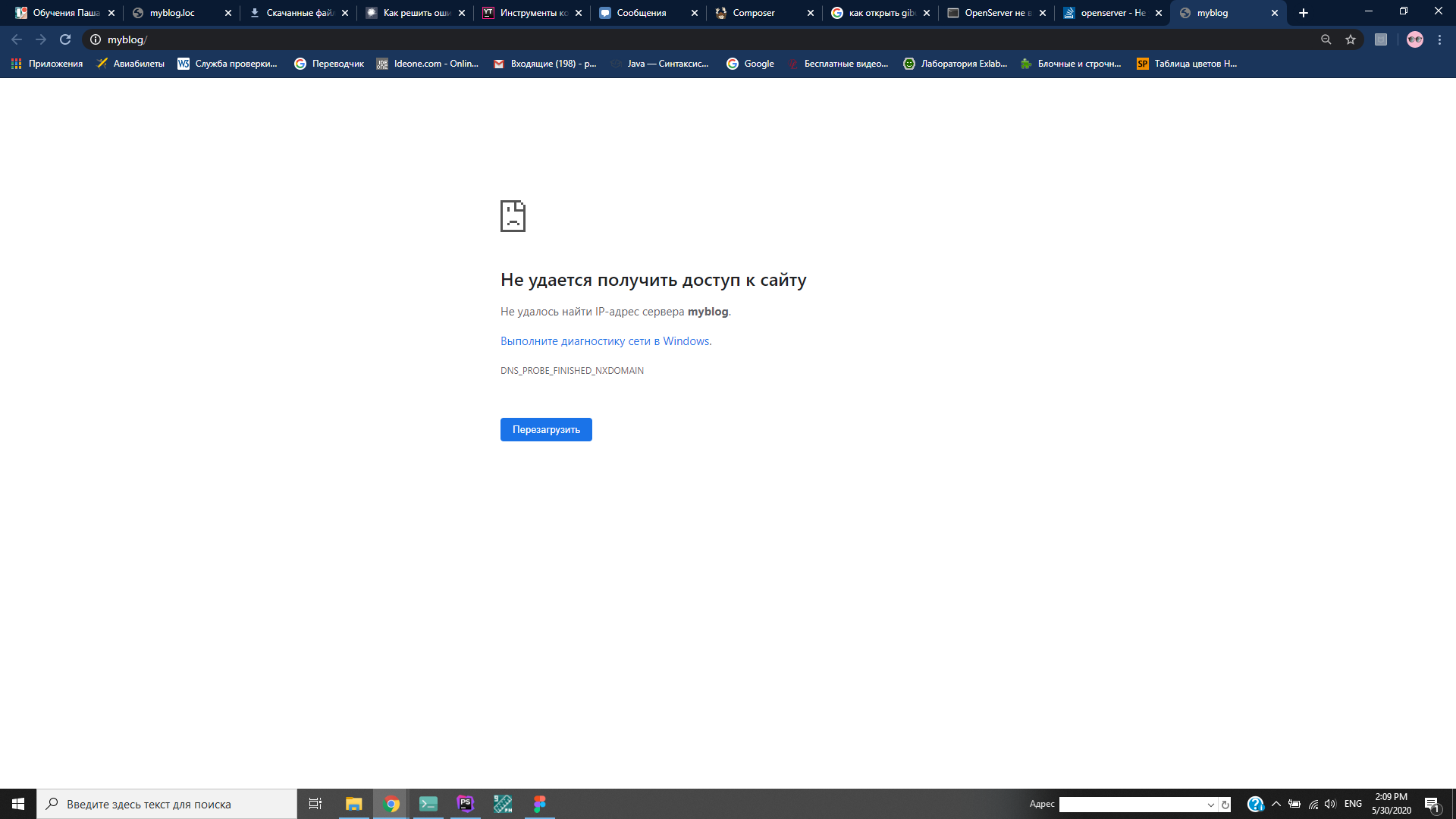The height and width of the screenshot is (819, 1456).
Task: Open the zoom magnifier icon in address bar
Action: pos(1326,39)
